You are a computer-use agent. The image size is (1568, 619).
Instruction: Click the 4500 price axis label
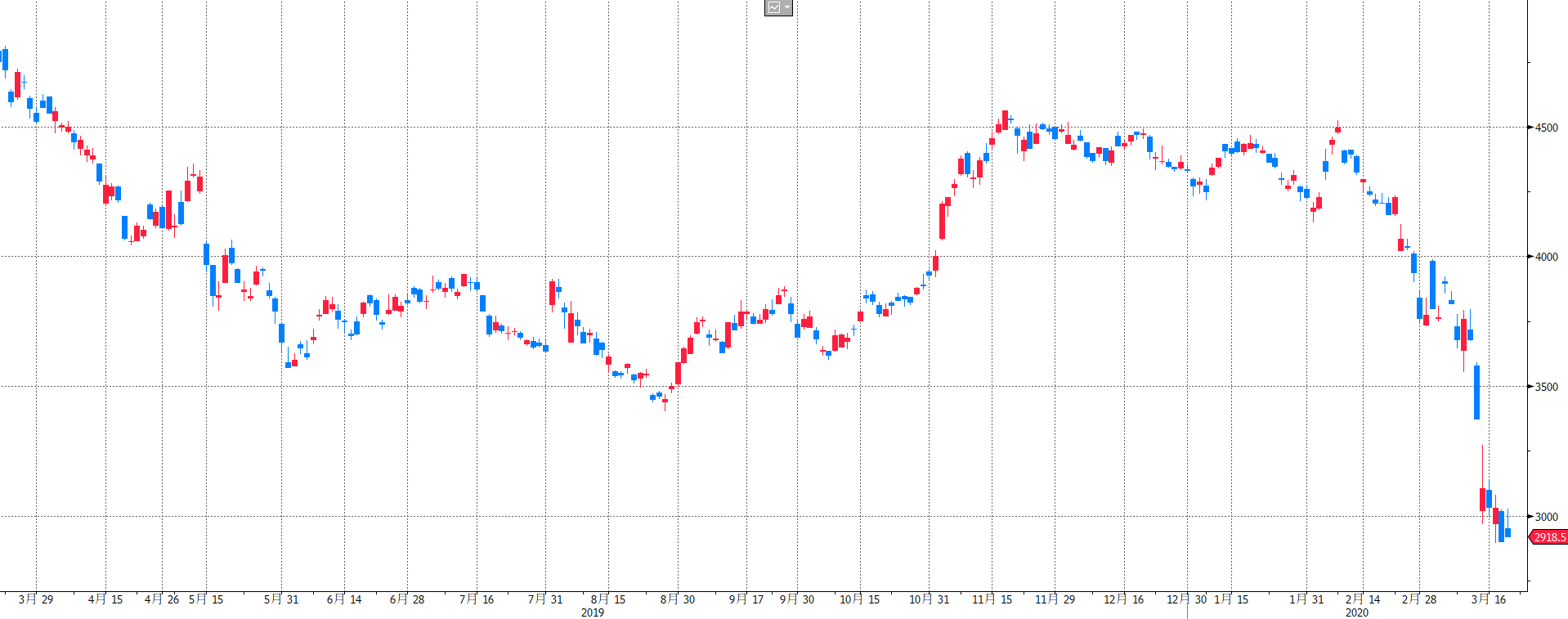point(1546,128)
